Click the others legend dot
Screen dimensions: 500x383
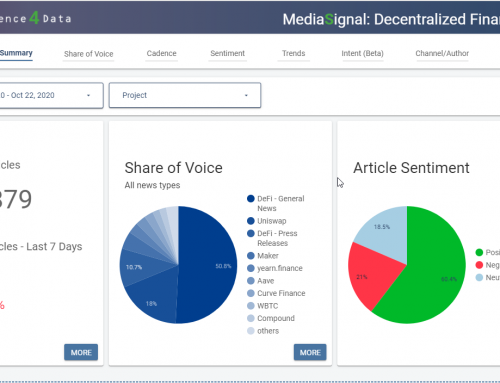pyautogui.click(x=251, y=331)
